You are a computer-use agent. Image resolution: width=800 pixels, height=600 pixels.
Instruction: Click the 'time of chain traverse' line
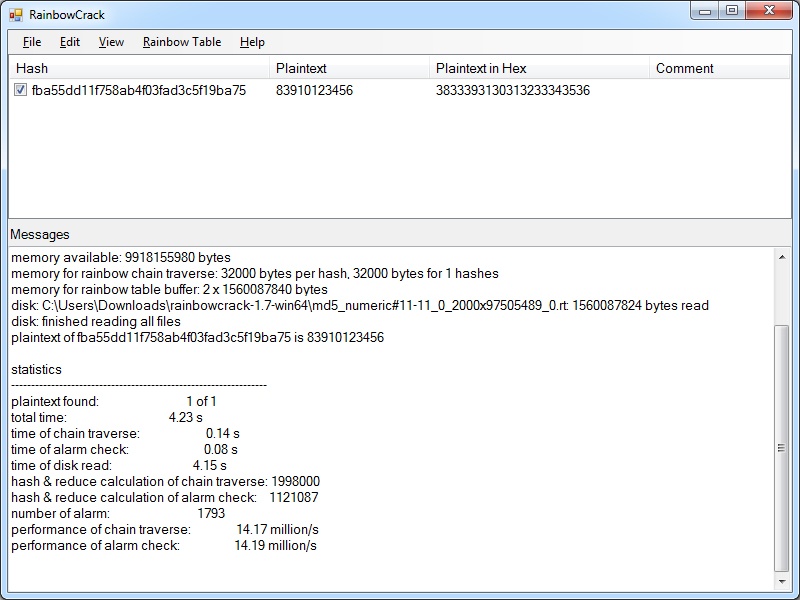pos(126,433)
